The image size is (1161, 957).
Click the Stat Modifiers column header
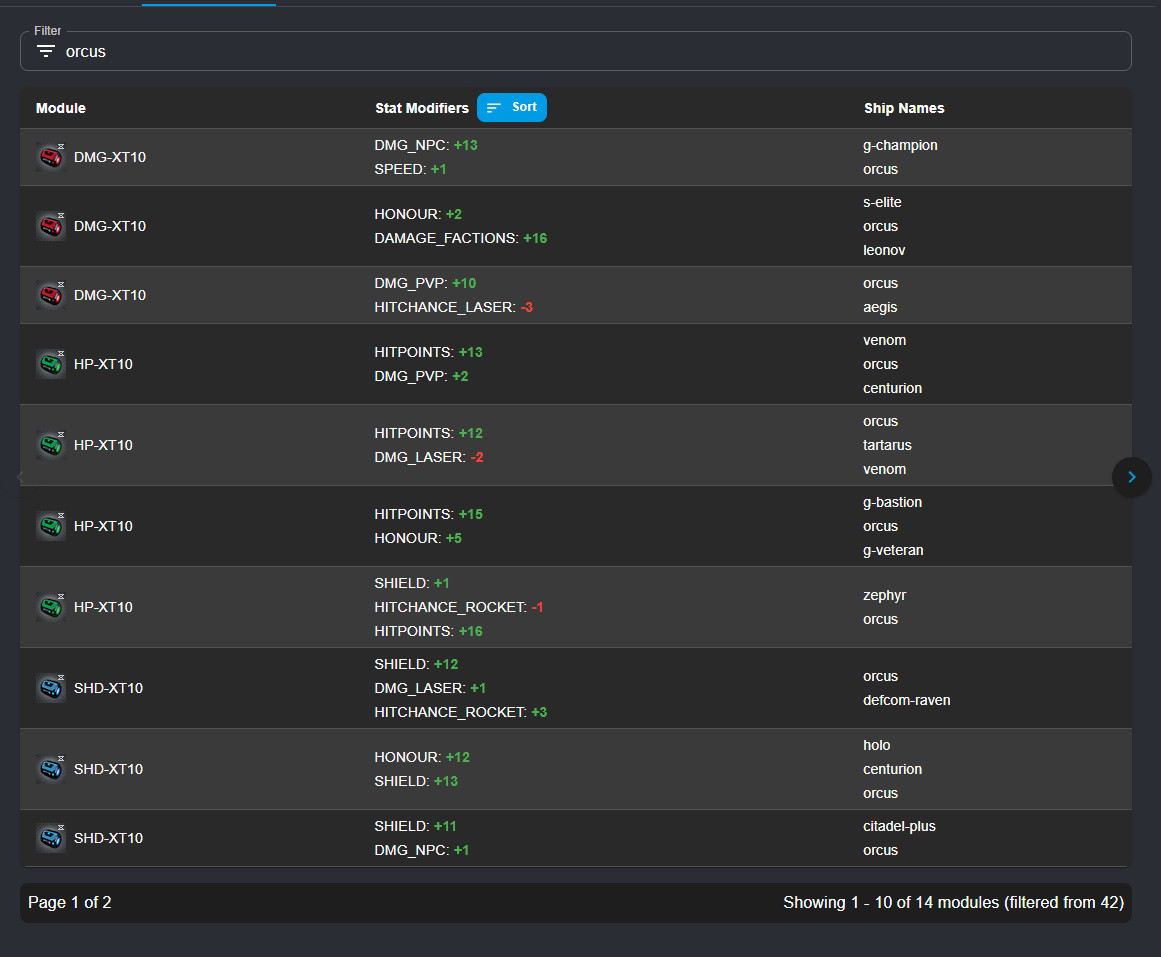coord(422,108)
